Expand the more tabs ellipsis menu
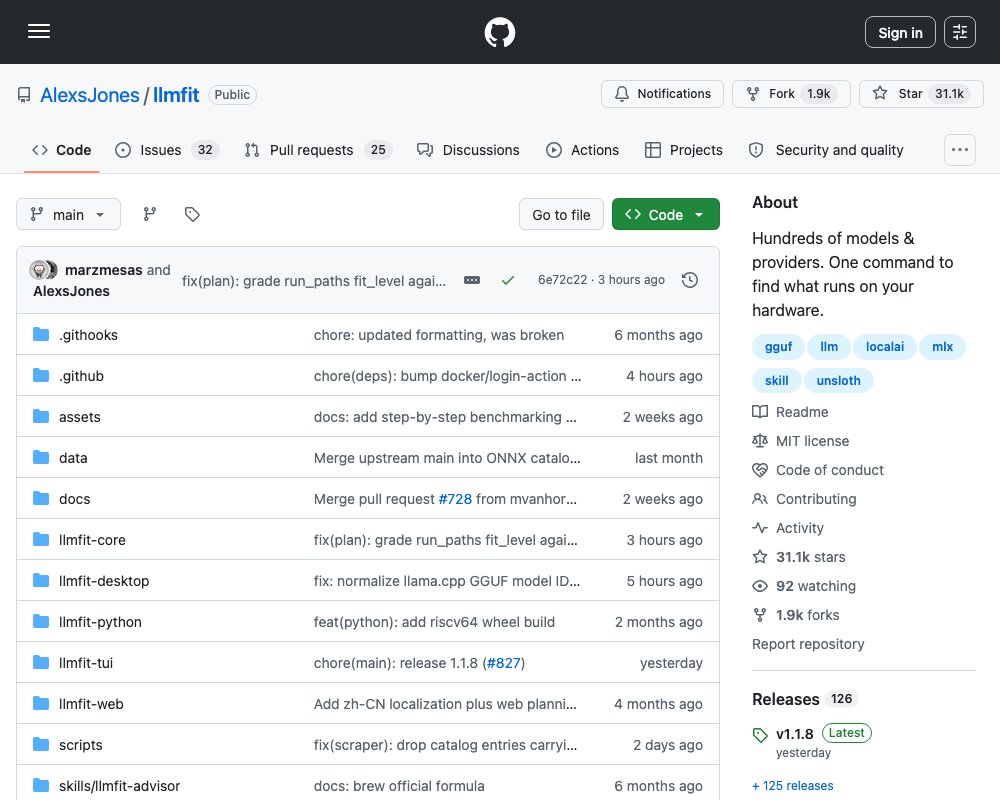Image resolution: width=1000 pixels, height=800 pixels. 959,150
